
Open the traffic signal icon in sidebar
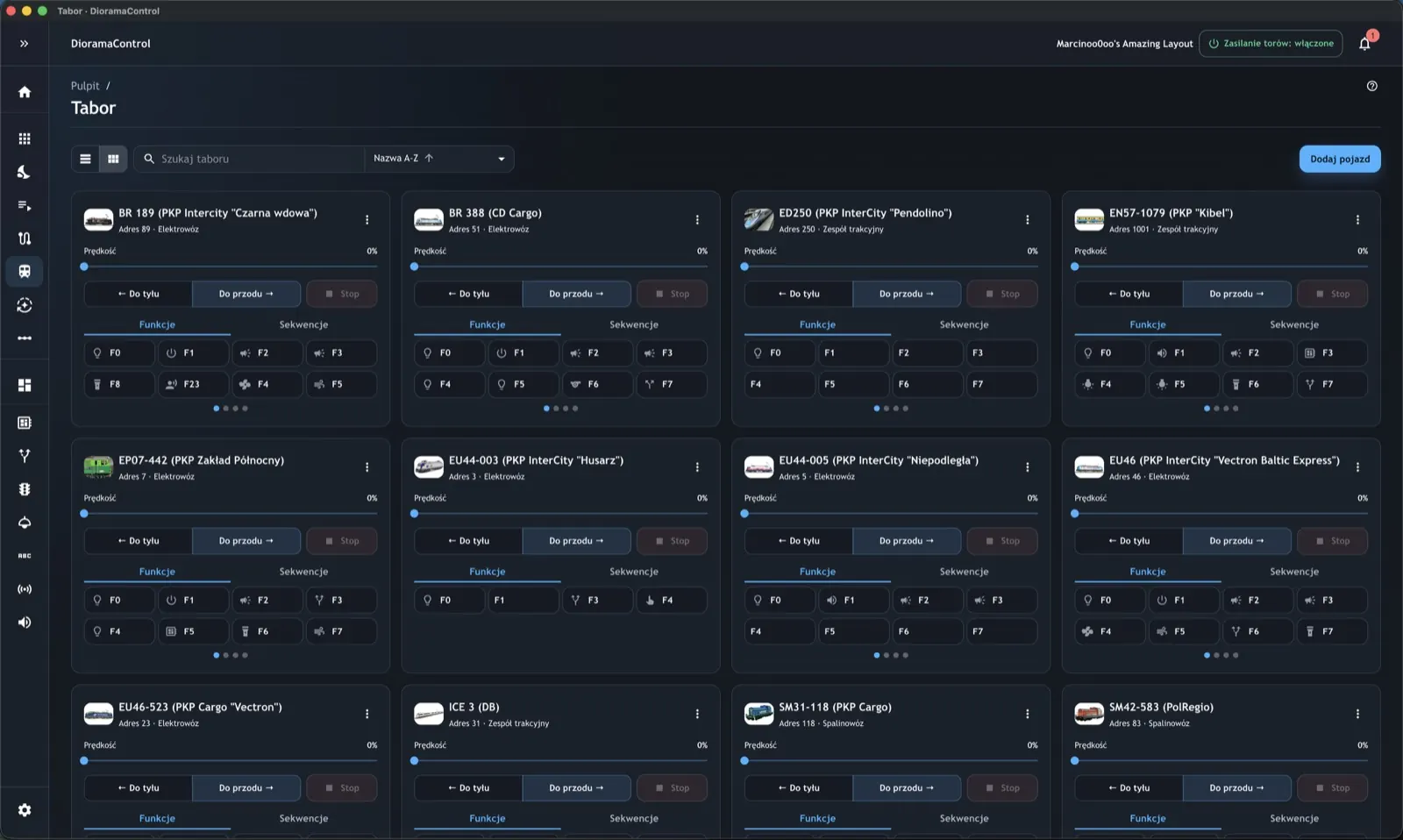25,489
